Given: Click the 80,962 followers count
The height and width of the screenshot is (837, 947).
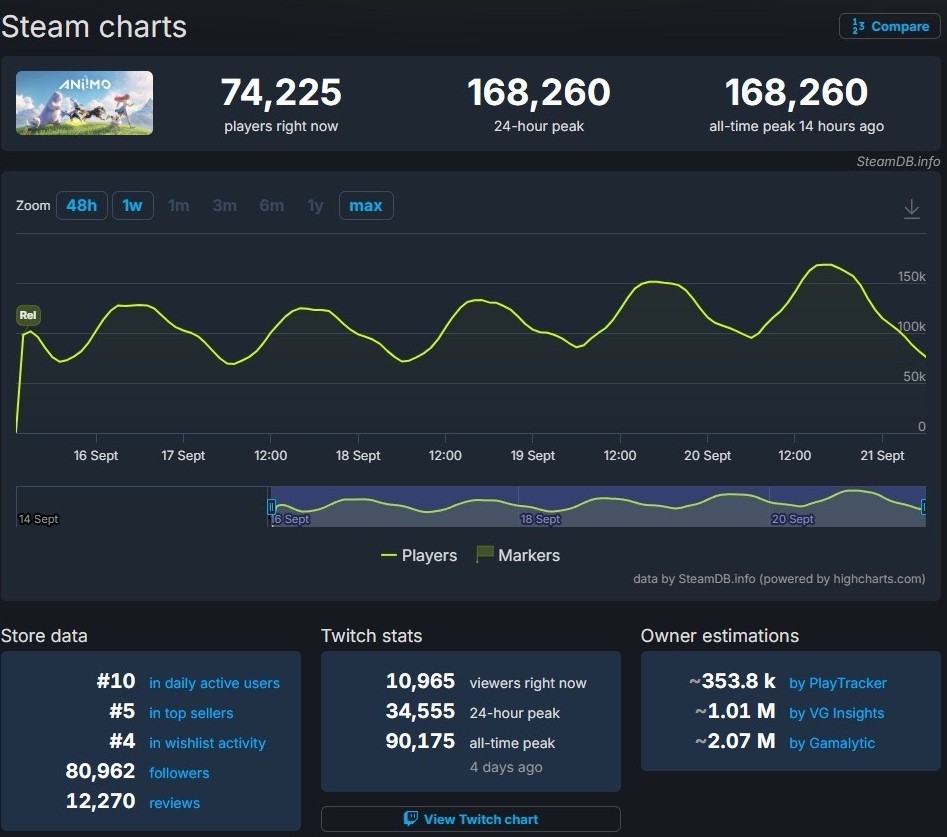Looking at the screenshot, I should click(100, 771).
